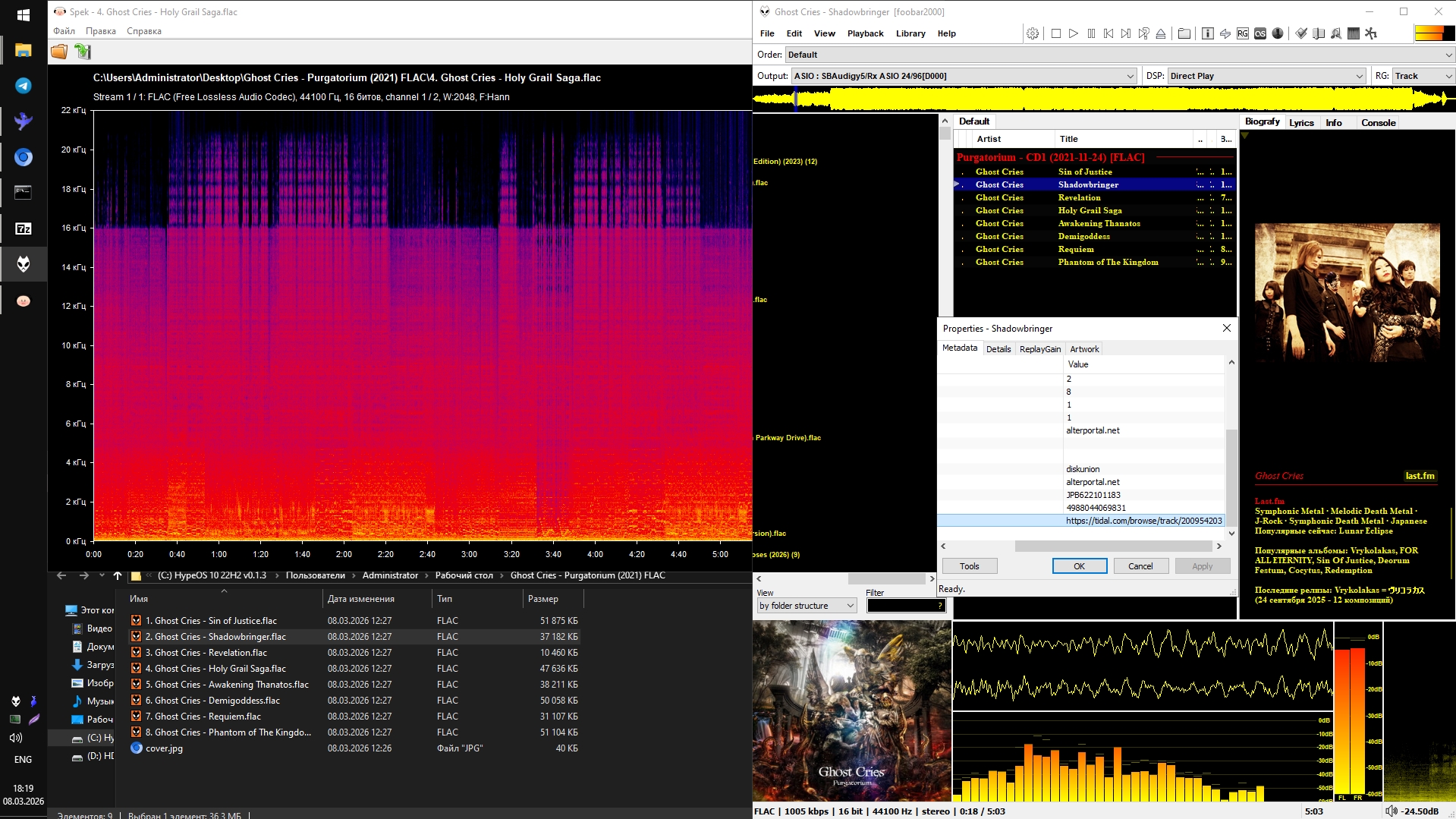The image size is (1456, 819).
Task: Click OK in the Properties dialog
Action: point(1079,566)
